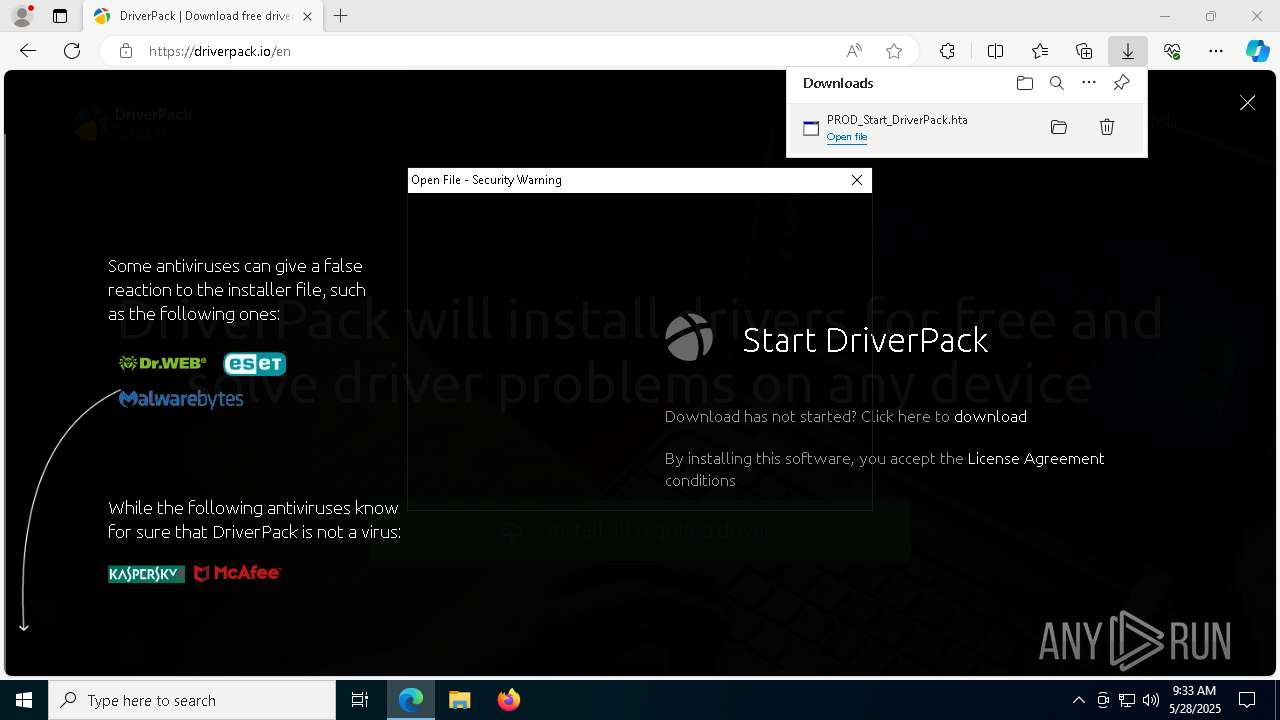Open More options in Downloads panel

click(x=1089, y=83)
